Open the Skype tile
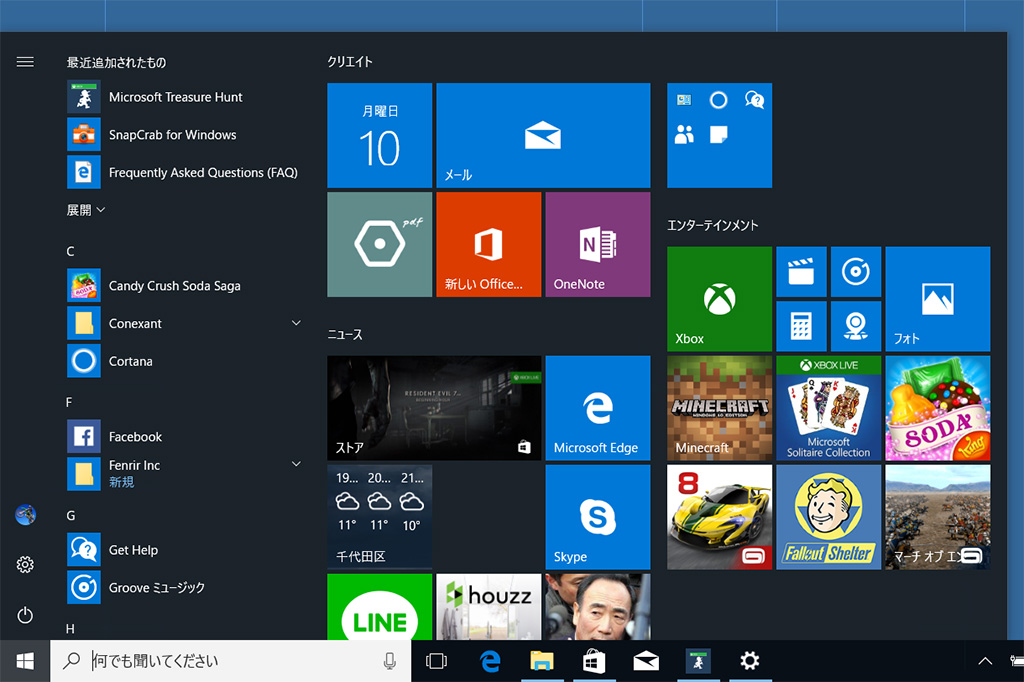This screenshot has width=1024, height=682. pyautogui.click(x=597, y=516)
